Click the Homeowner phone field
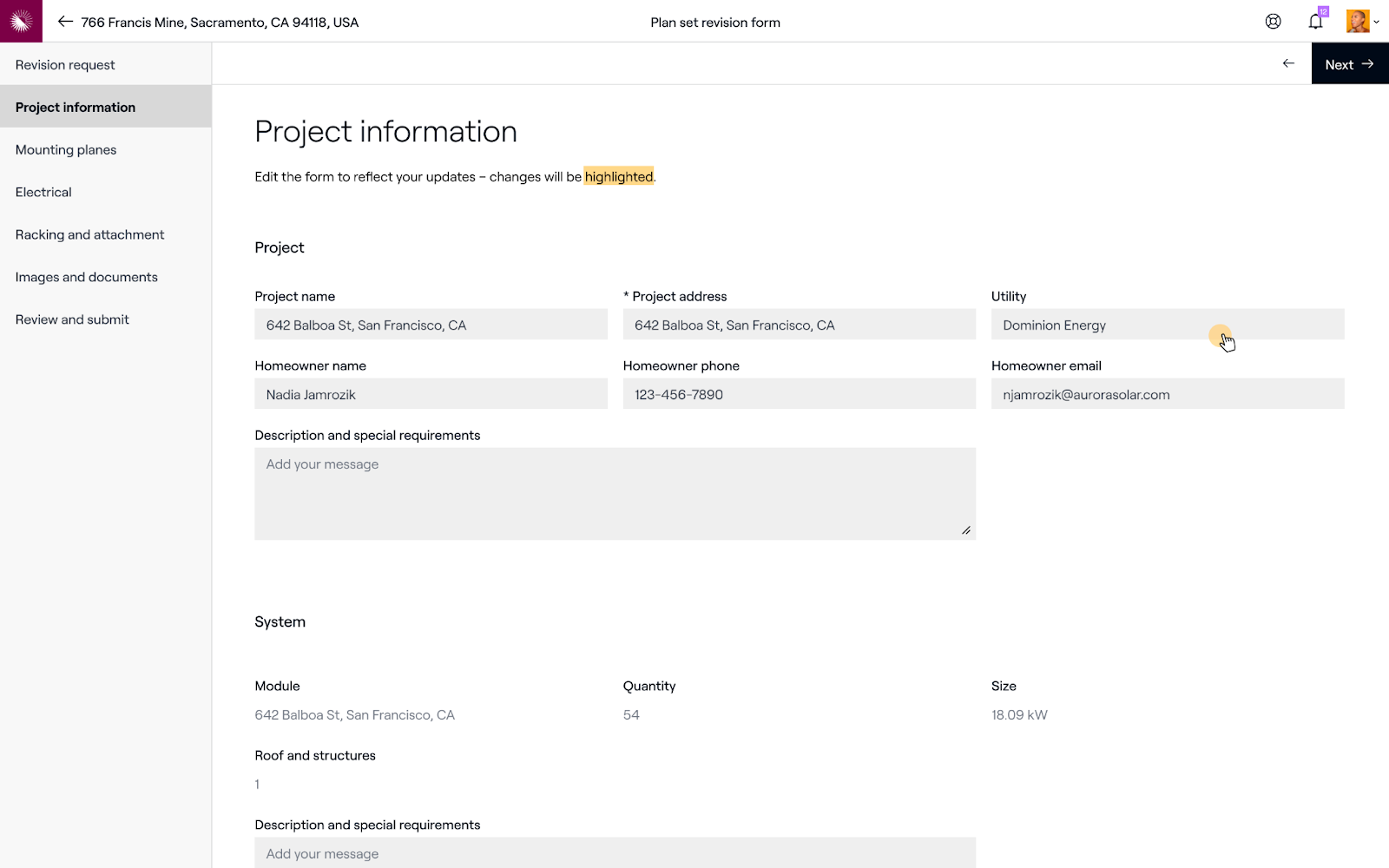This screenshot has width=1389, height=868. pos(799,394)
